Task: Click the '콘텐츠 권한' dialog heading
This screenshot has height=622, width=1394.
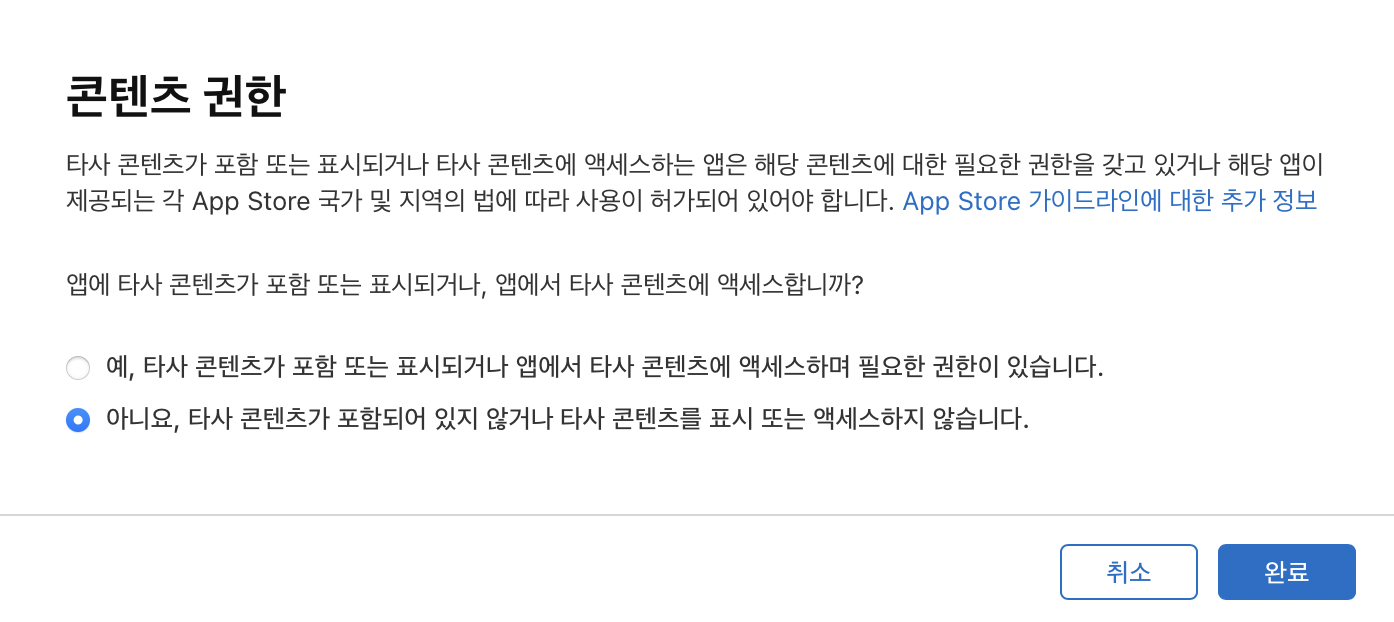Action: tap(176, 98)
